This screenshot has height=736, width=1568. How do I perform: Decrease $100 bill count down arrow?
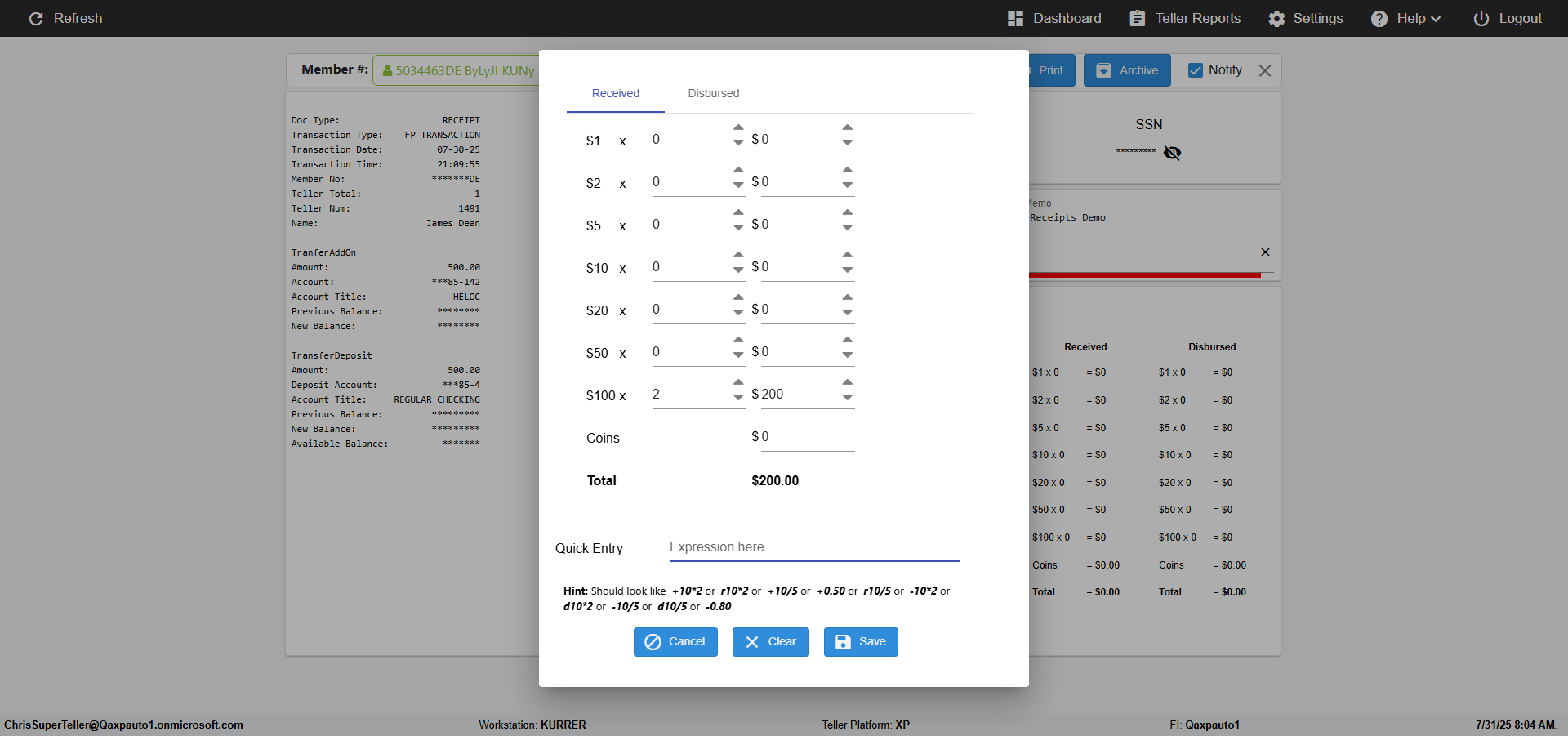[738, 397]
